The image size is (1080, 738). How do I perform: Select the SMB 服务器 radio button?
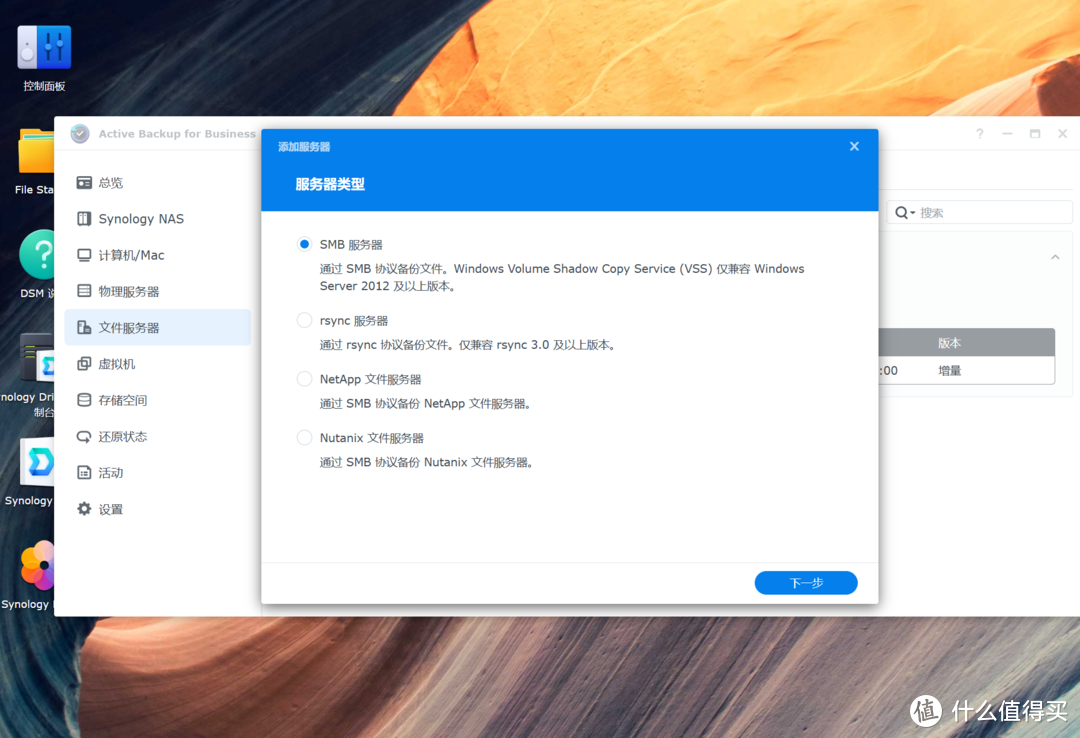pyautogui.click(x=304, y=244)
